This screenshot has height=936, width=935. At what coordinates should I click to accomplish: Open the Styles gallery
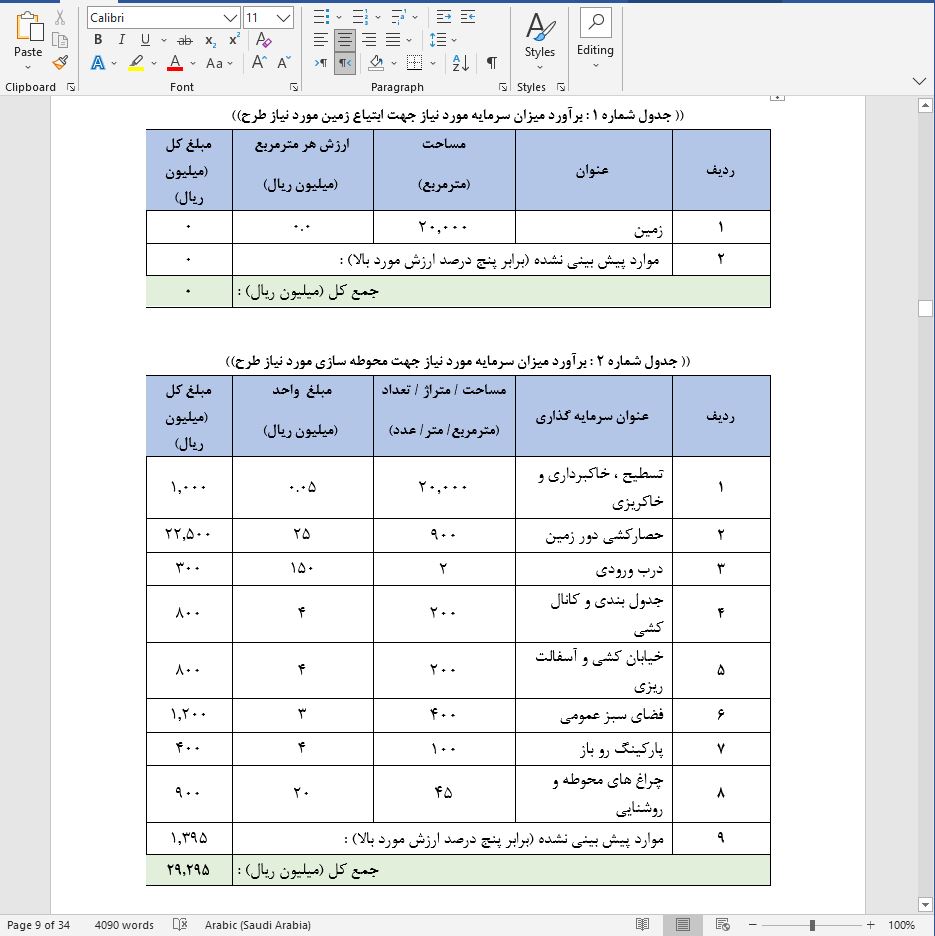[540, 39]
